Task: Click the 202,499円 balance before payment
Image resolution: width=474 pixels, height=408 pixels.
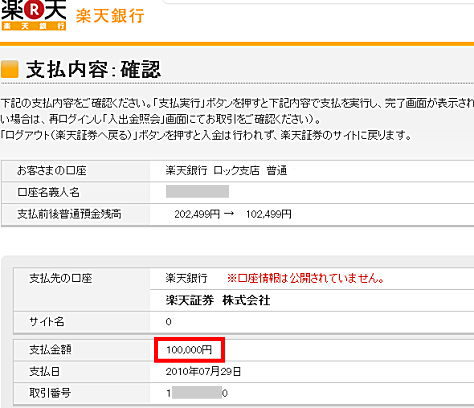Action: [197, 214]
